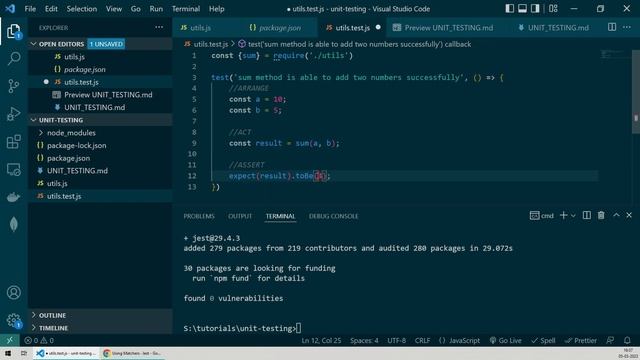The height and width of the screenshot is (360, 640).
Task: Change Spaces: 4 indentation setting
Action: click(x=364, y=340)
